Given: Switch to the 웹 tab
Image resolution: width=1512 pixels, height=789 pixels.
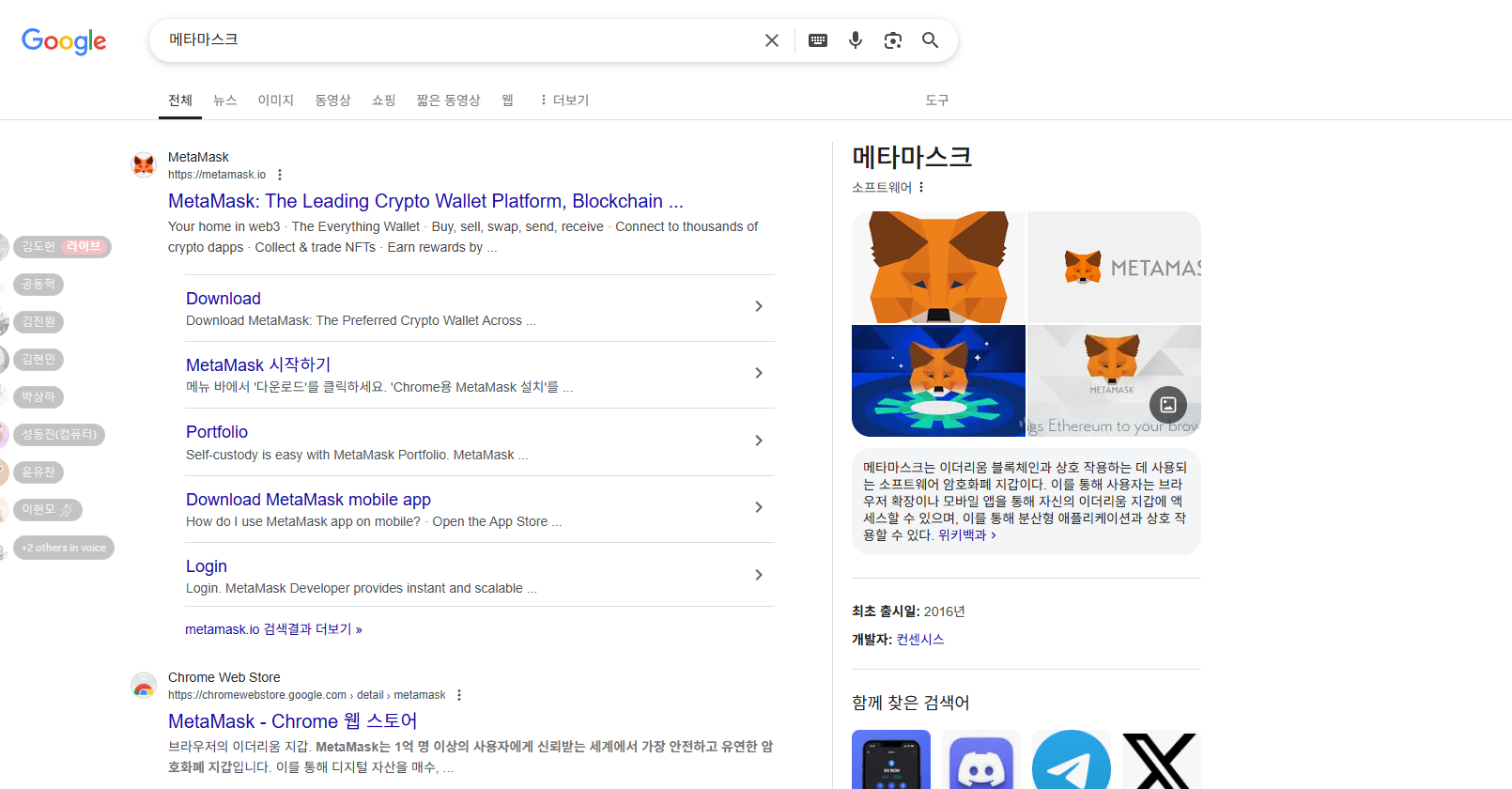Looking at the screenshot, I should [507, 100].
